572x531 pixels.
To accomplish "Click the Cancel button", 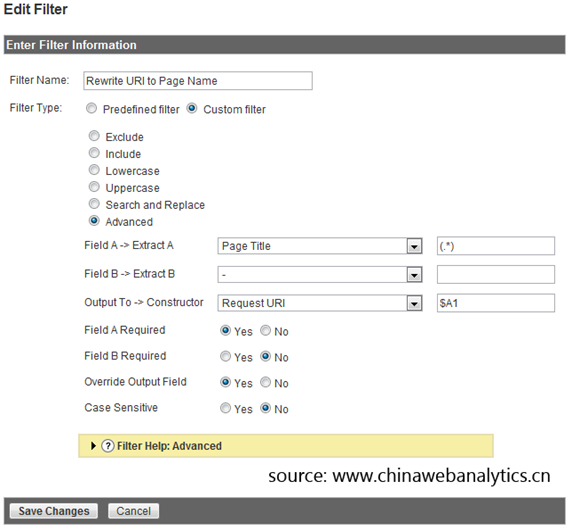I will [x=134, y=511].
